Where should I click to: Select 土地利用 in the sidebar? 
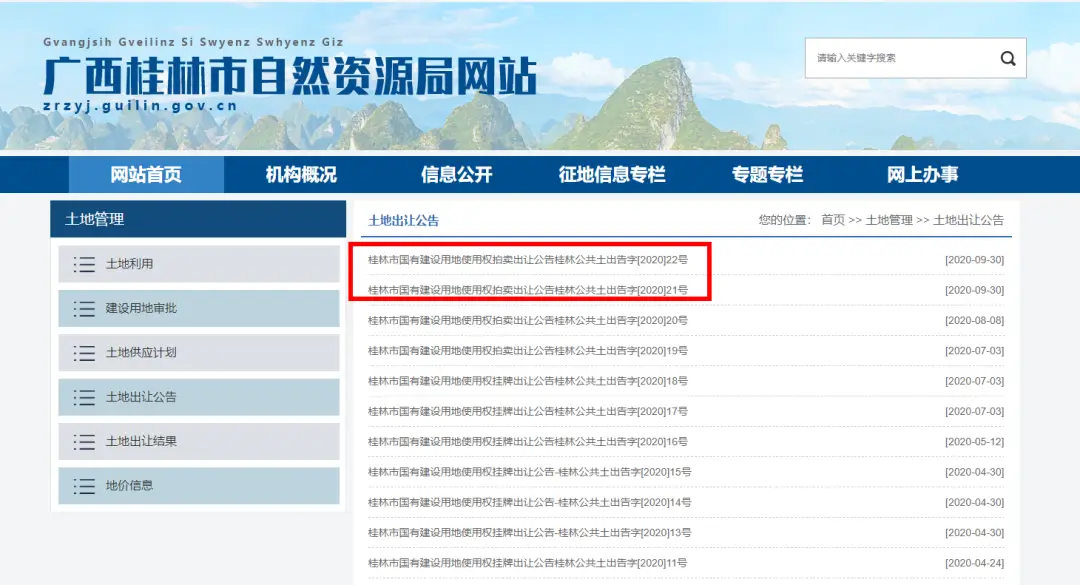(x=199, y=264)
